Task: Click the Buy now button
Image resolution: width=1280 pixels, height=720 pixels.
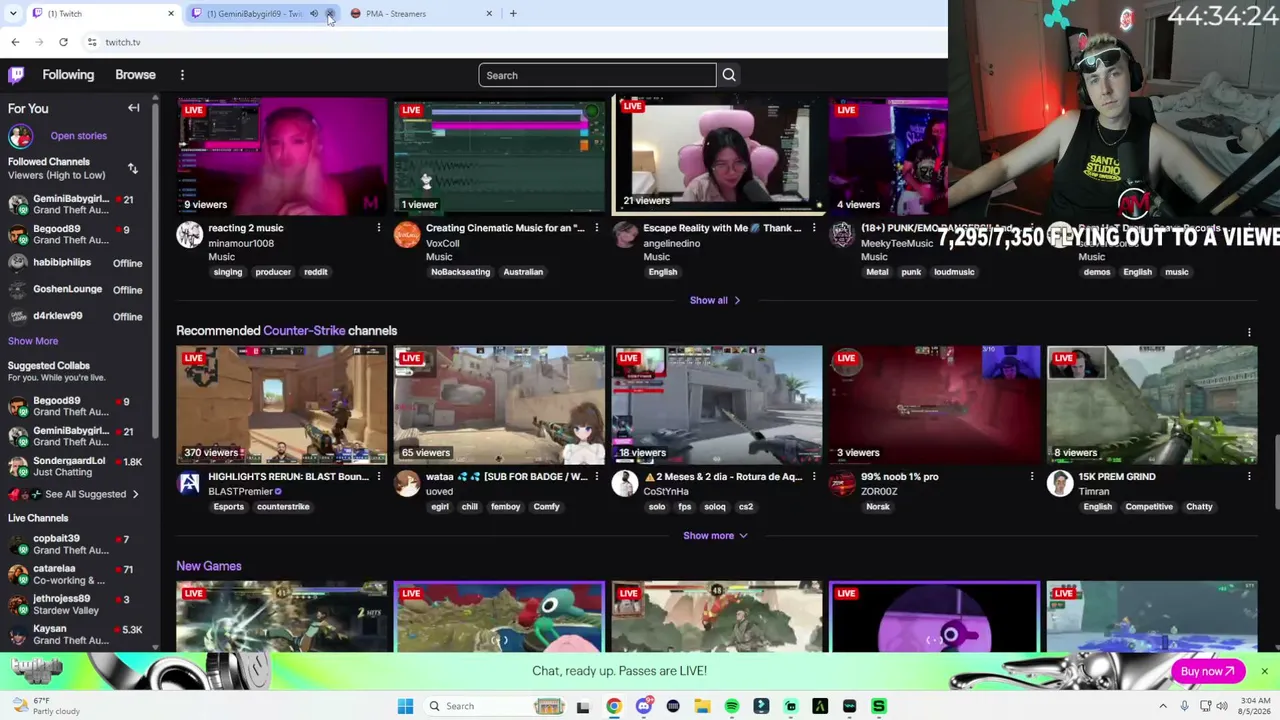Action: [1207, 671]
